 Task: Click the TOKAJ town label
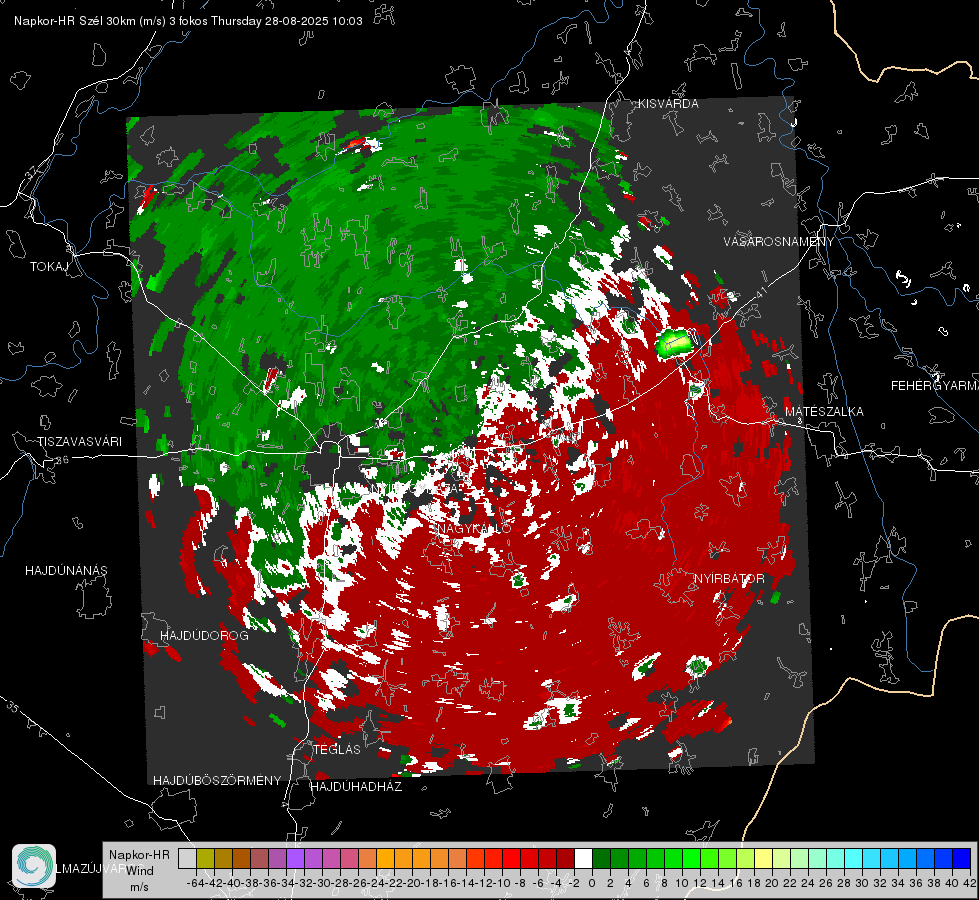[x=49, y=267]
